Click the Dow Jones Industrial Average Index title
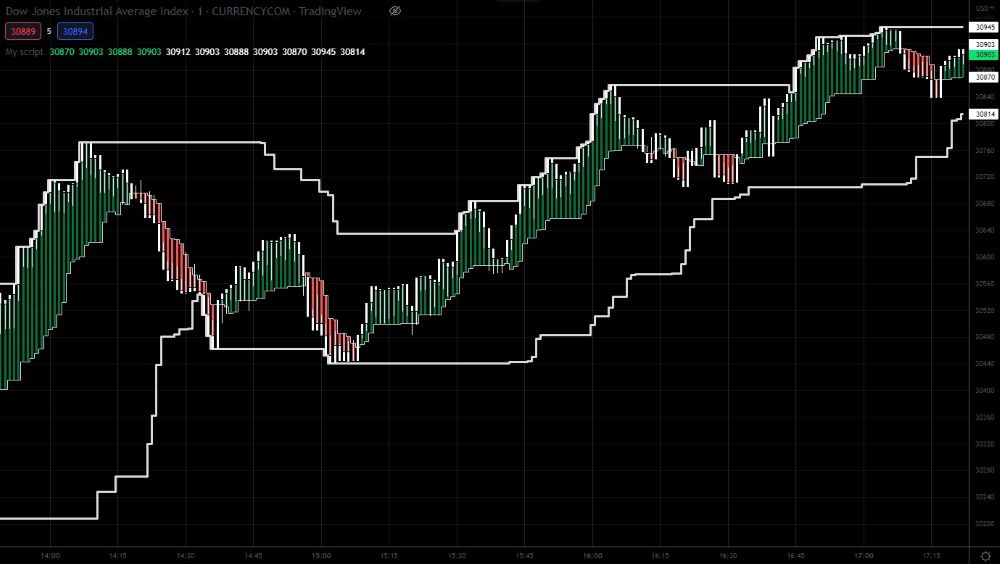The width and height of the screenshot is (1000, 564). 97,11
